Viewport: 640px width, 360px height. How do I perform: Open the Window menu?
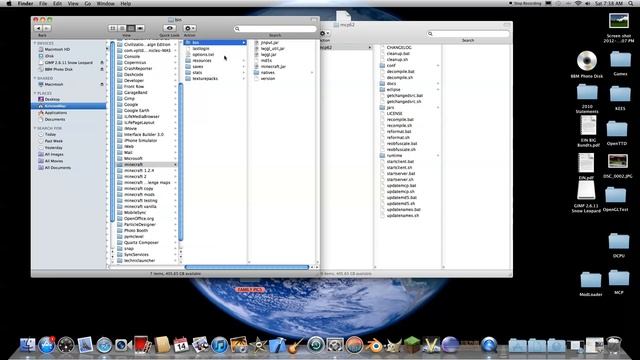[105, 3]
